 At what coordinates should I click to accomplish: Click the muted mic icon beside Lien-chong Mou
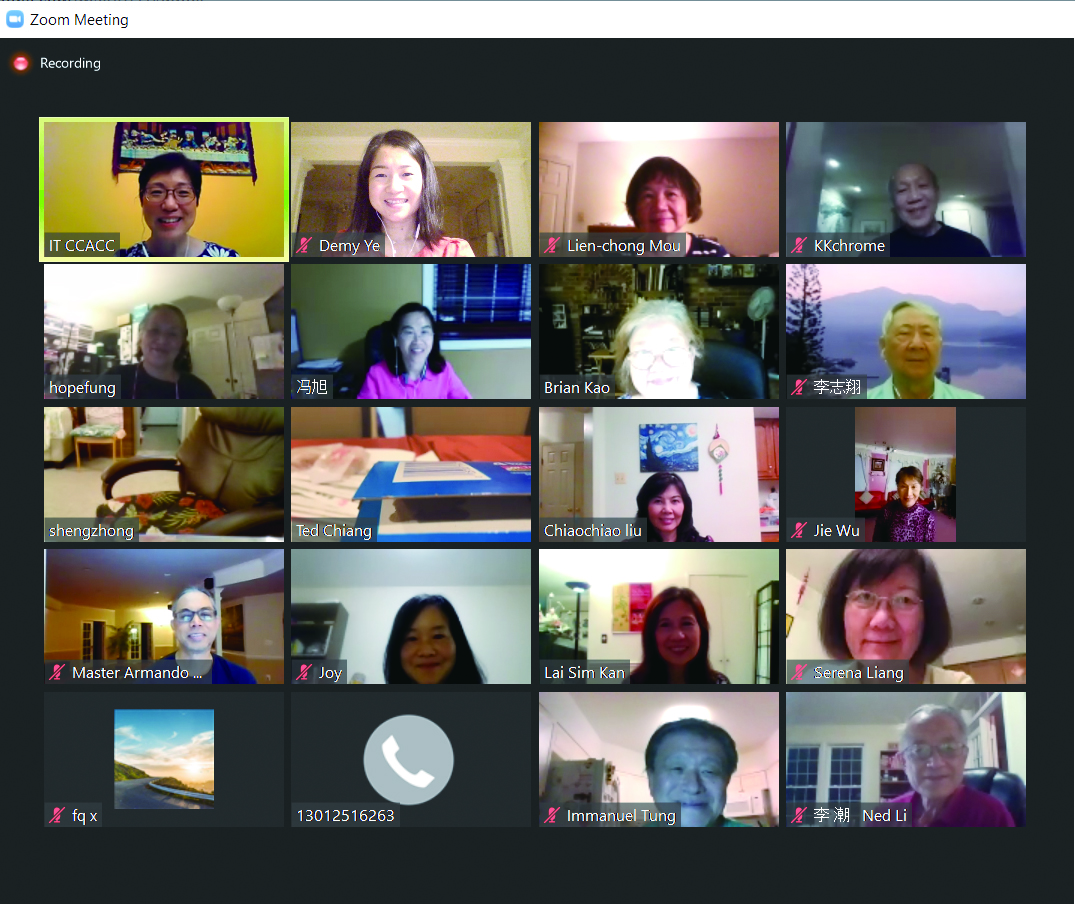(x=552, y=245)
